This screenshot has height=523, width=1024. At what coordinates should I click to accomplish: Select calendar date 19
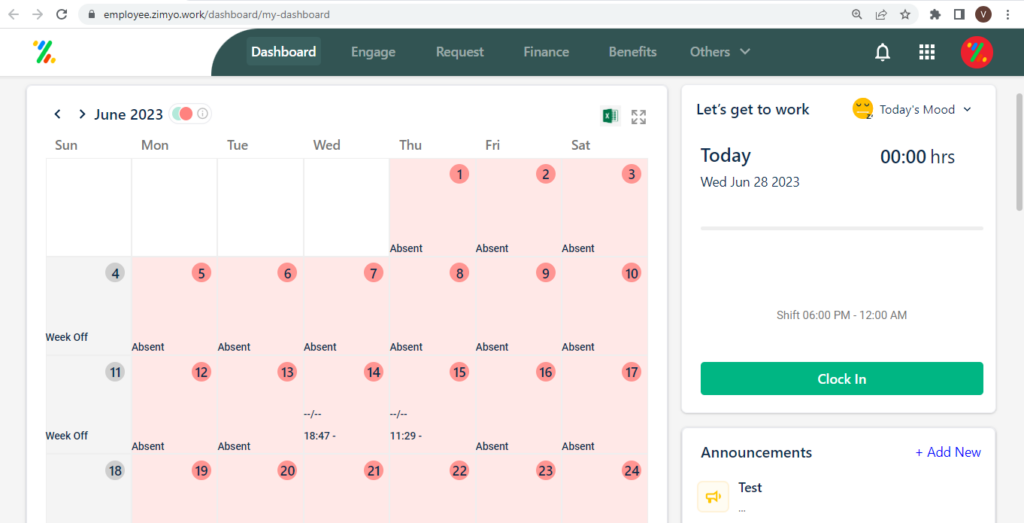click(201, 470)
